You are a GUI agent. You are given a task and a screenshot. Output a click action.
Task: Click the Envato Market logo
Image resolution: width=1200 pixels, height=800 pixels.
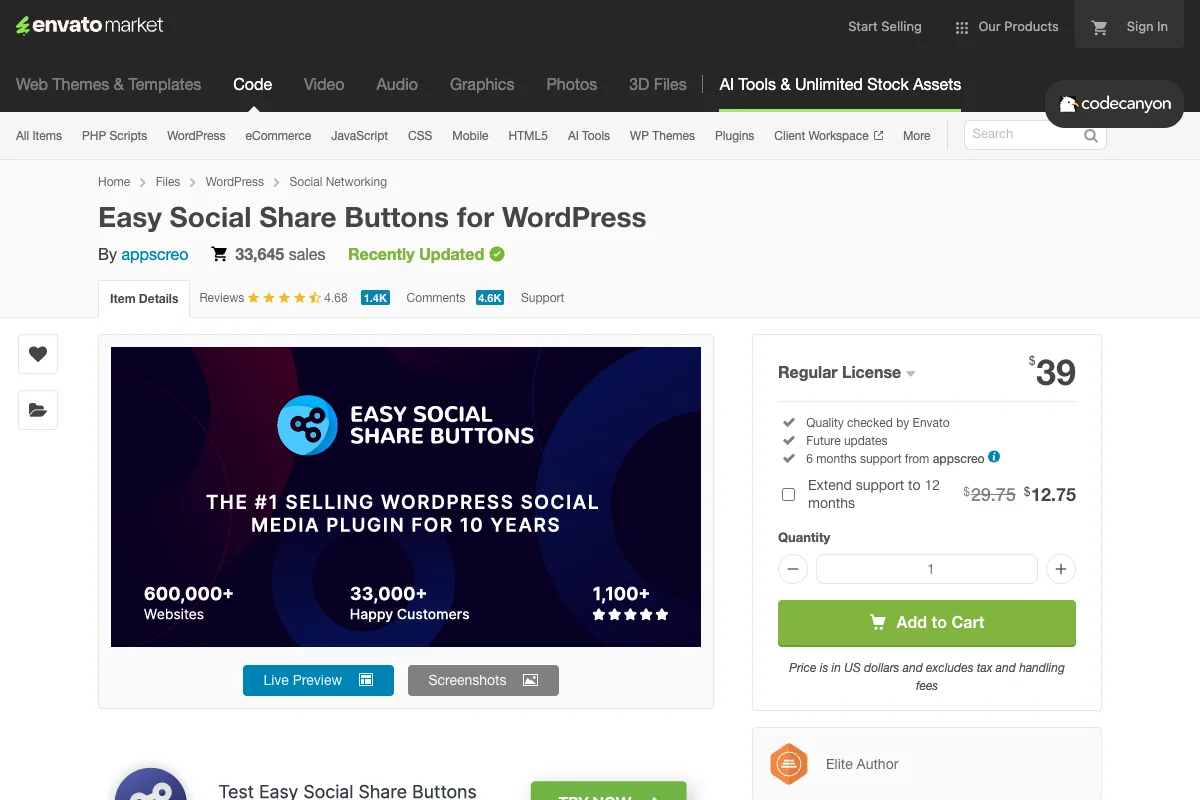pos(89,26)
